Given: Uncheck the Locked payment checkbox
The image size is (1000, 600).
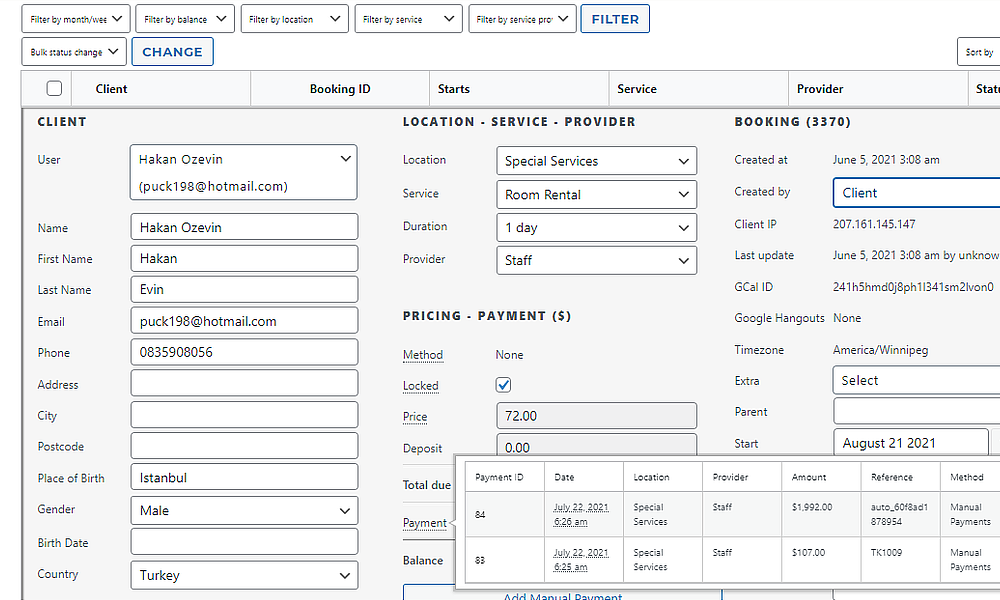Looking at the screenshot, I should [503, 384].
